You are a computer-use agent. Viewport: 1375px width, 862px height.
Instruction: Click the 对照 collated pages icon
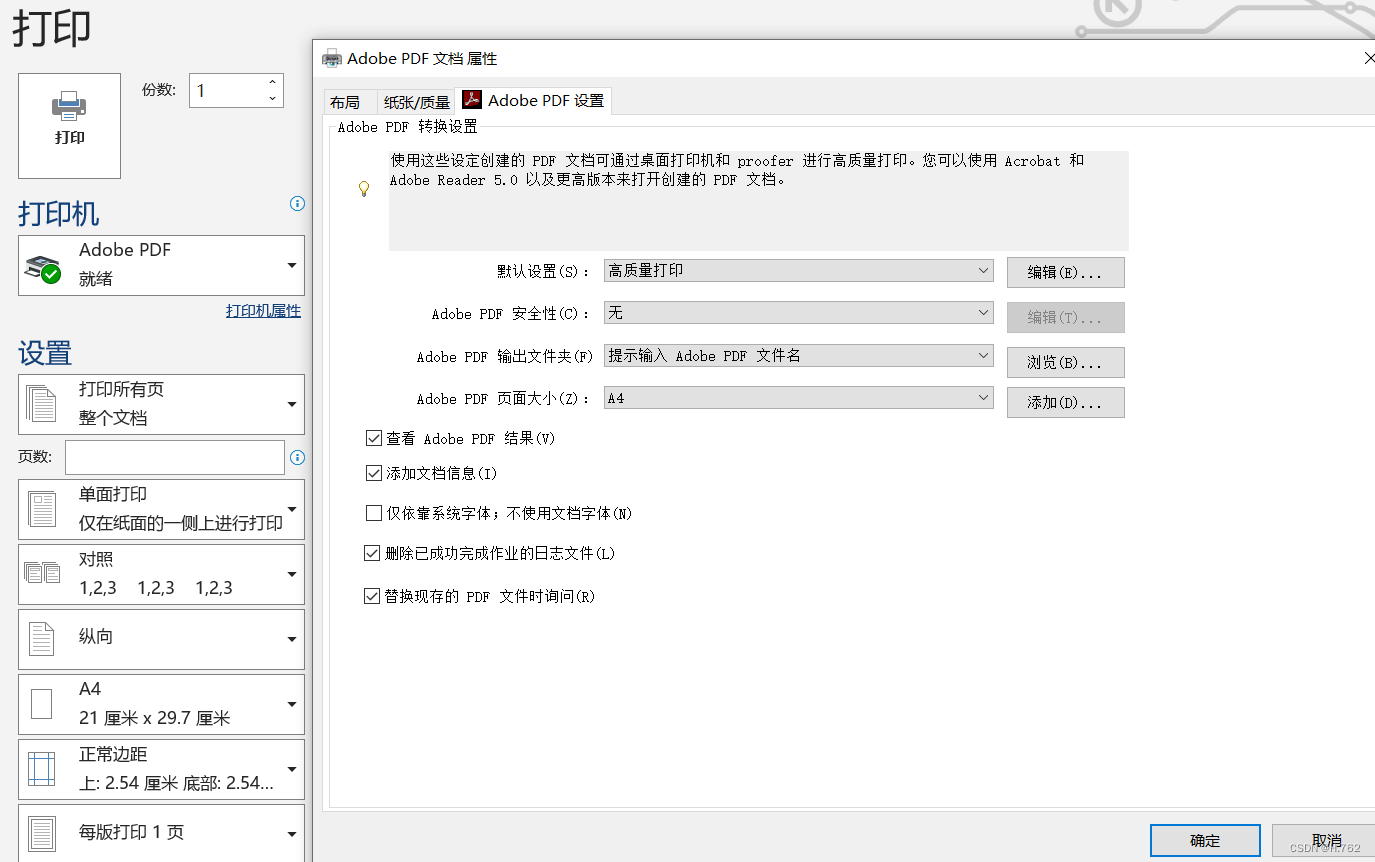[42, 573]
